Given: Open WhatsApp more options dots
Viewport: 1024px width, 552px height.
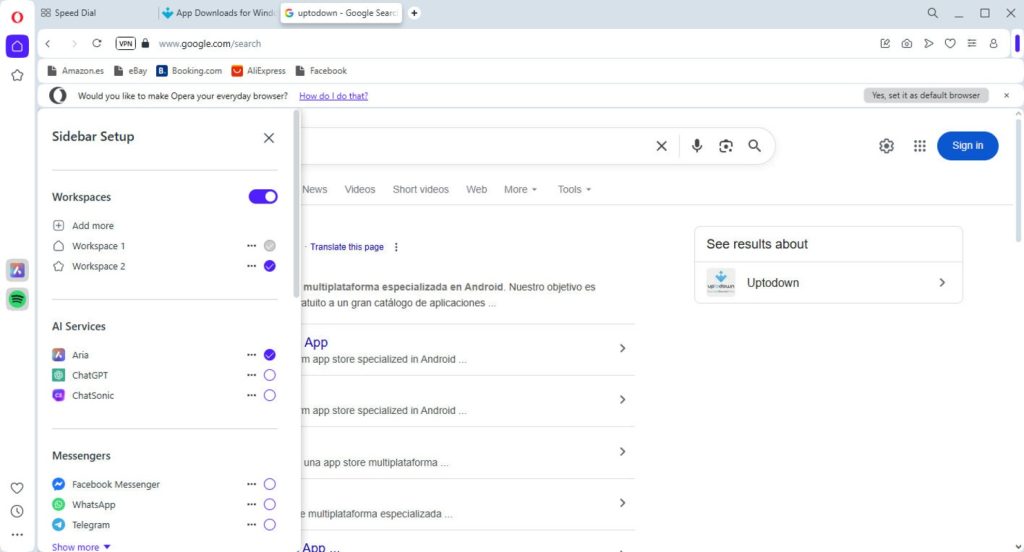Looking at the screenshot, I should (251, 504).
